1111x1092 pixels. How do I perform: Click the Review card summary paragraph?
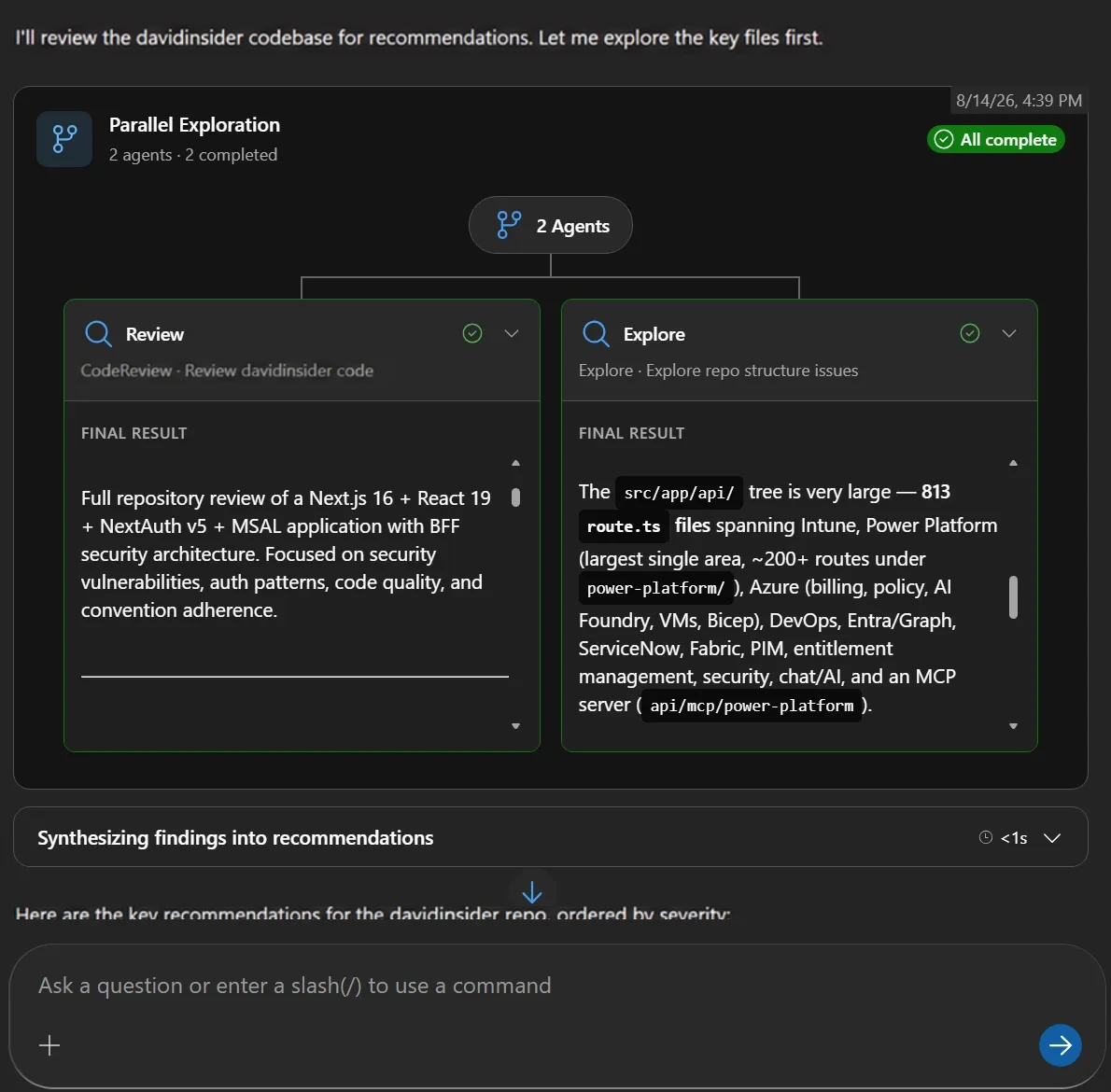(286, 553)
